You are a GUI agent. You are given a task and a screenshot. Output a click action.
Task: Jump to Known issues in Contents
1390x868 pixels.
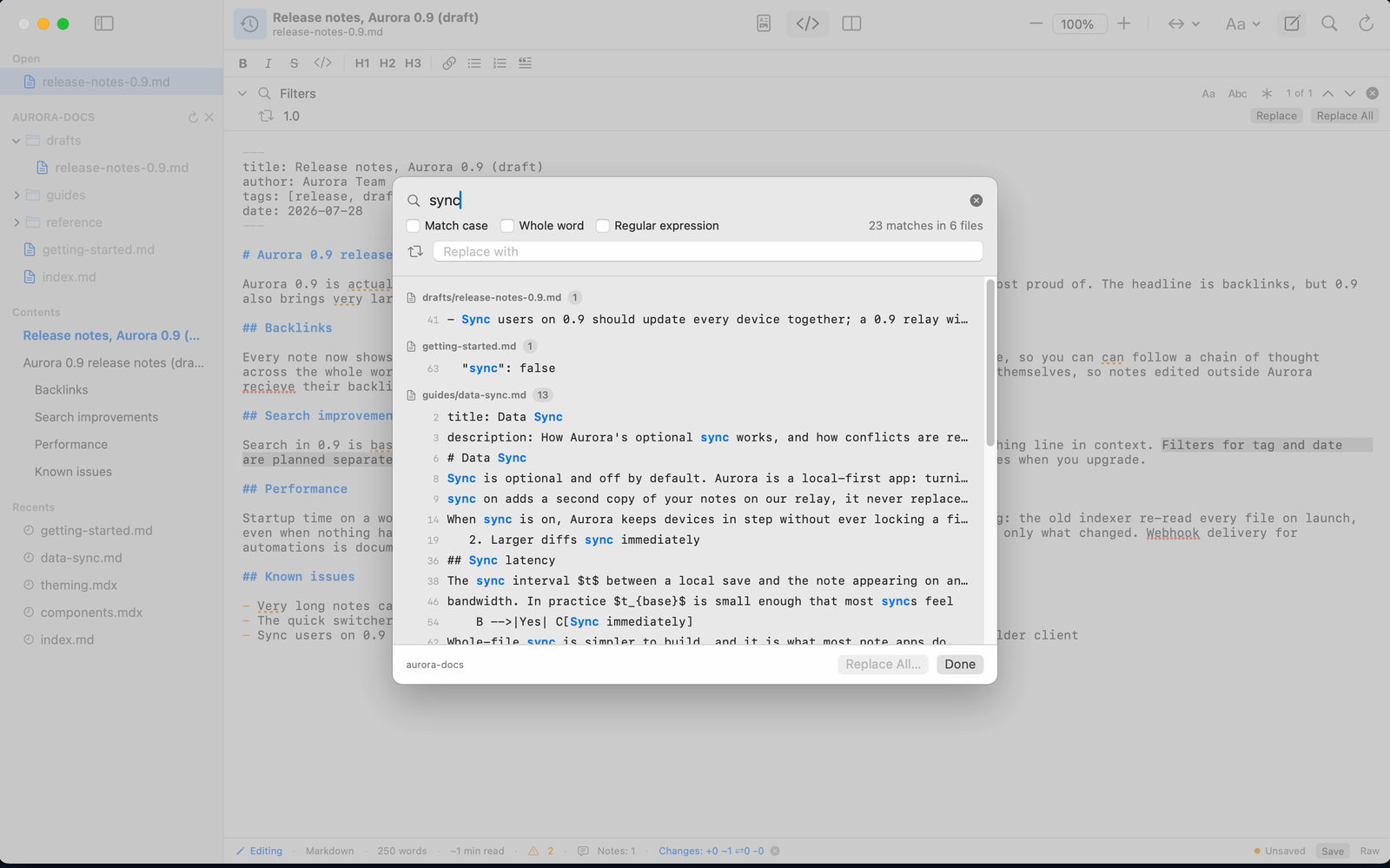pos(73,472)
